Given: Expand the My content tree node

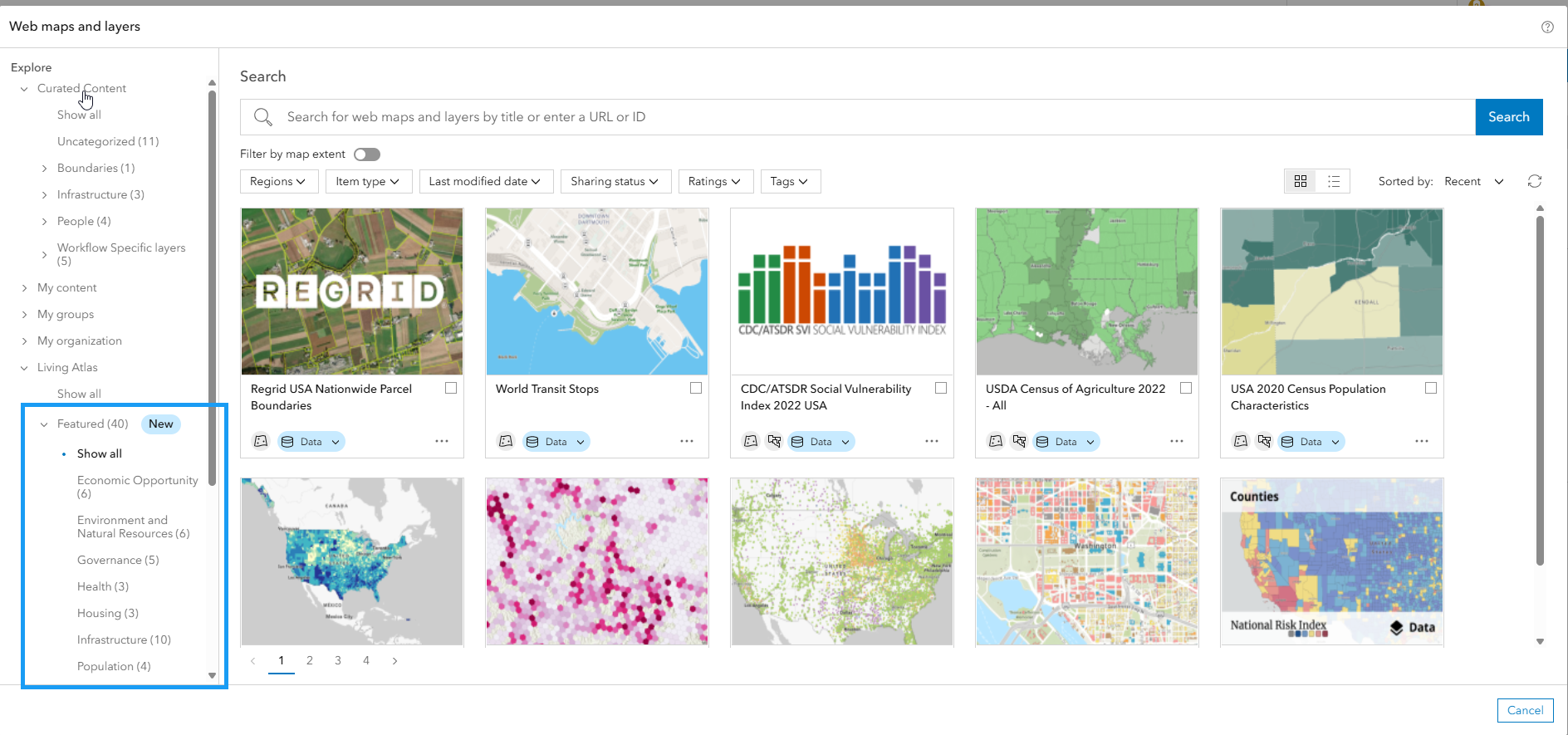Looking at the screenshot, I should [x=24, y=288].
